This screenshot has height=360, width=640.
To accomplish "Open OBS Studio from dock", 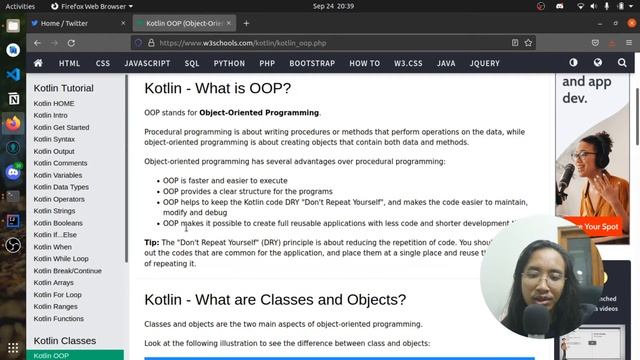I will [13, 245].
